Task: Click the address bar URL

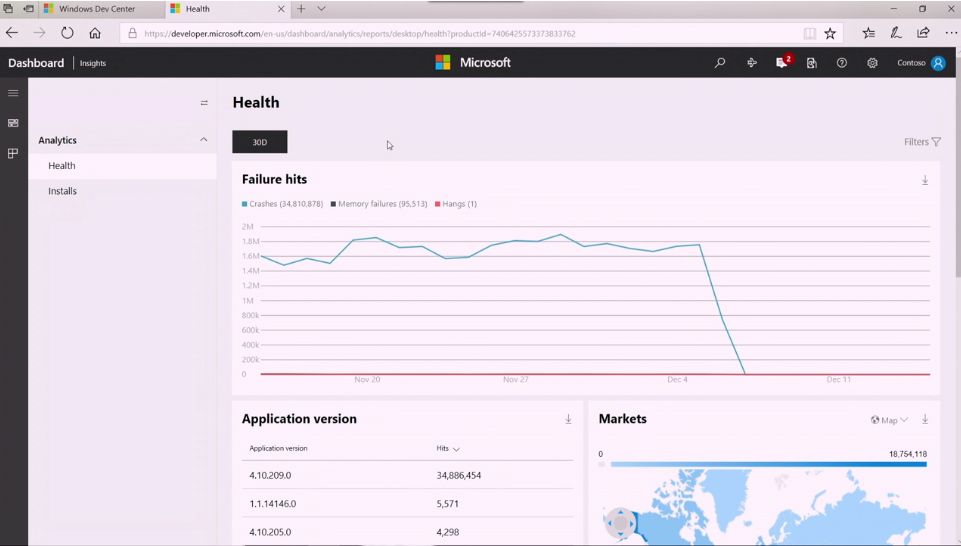Action: [x=360, y=34]
